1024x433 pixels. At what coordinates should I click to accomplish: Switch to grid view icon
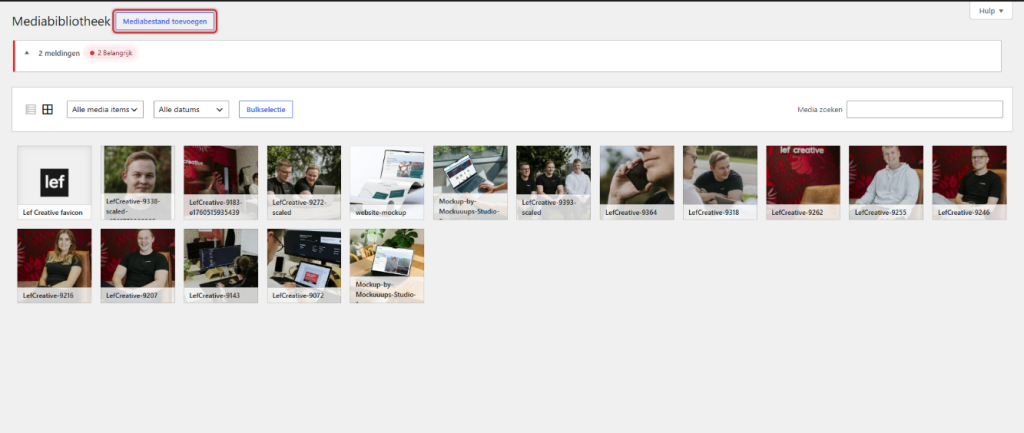point(48,110)
